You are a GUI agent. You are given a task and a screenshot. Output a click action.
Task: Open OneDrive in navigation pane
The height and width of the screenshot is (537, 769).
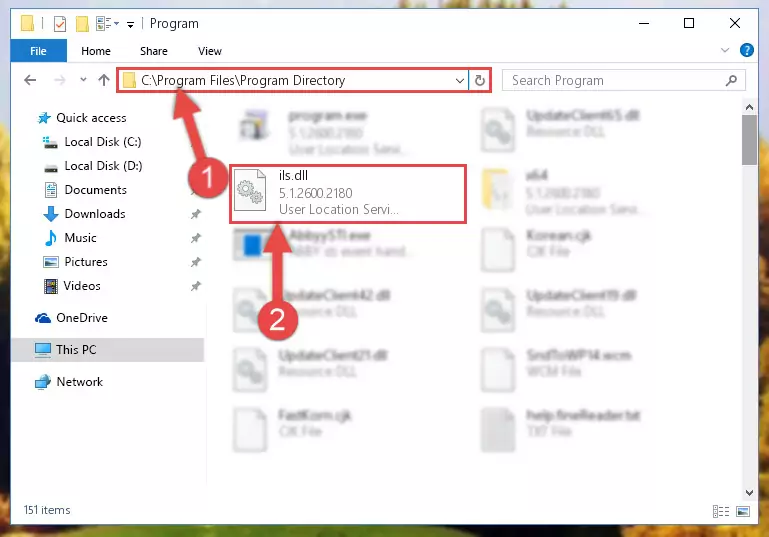point(71,318)
